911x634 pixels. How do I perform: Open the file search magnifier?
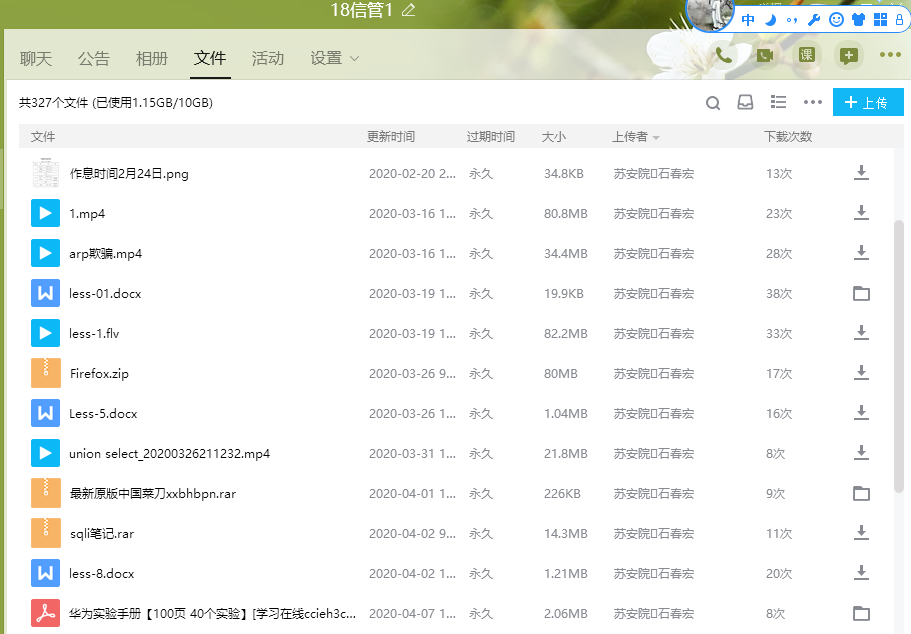click(713, 103)
